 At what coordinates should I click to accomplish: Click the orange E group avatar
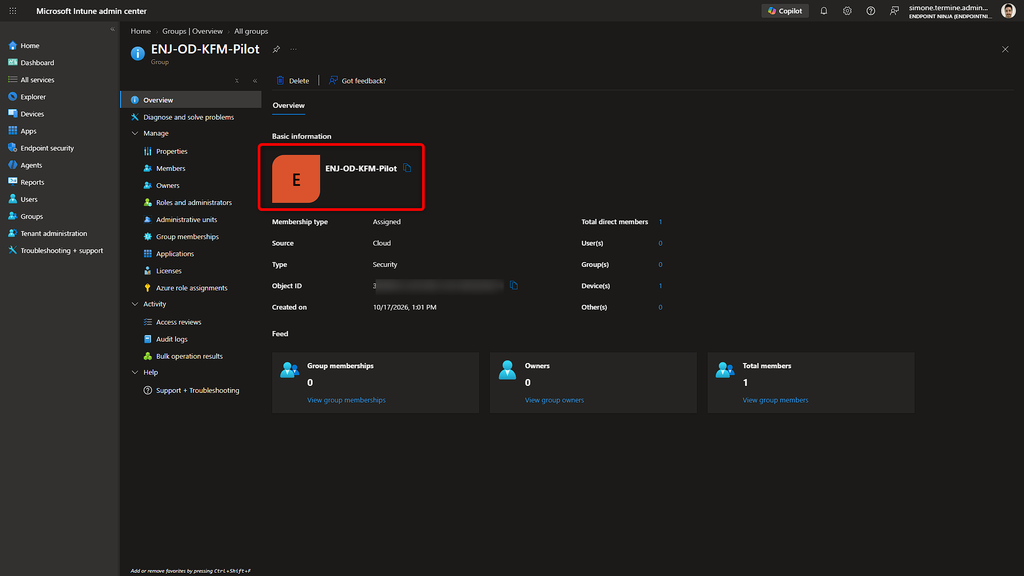pyautogui.click(x=296, y=179)
